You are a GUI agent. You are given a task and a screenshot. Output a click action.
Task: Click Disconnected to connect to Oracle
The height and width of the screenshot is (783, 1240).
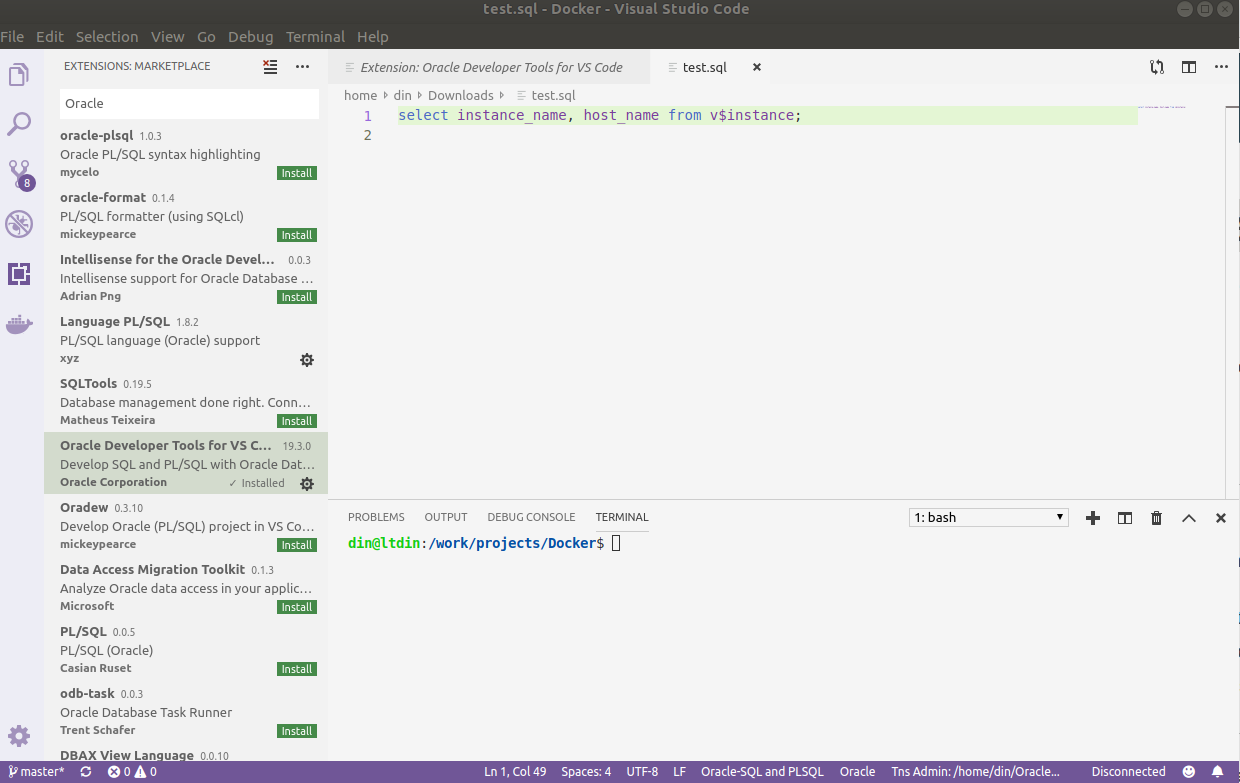click(1128, 771)
